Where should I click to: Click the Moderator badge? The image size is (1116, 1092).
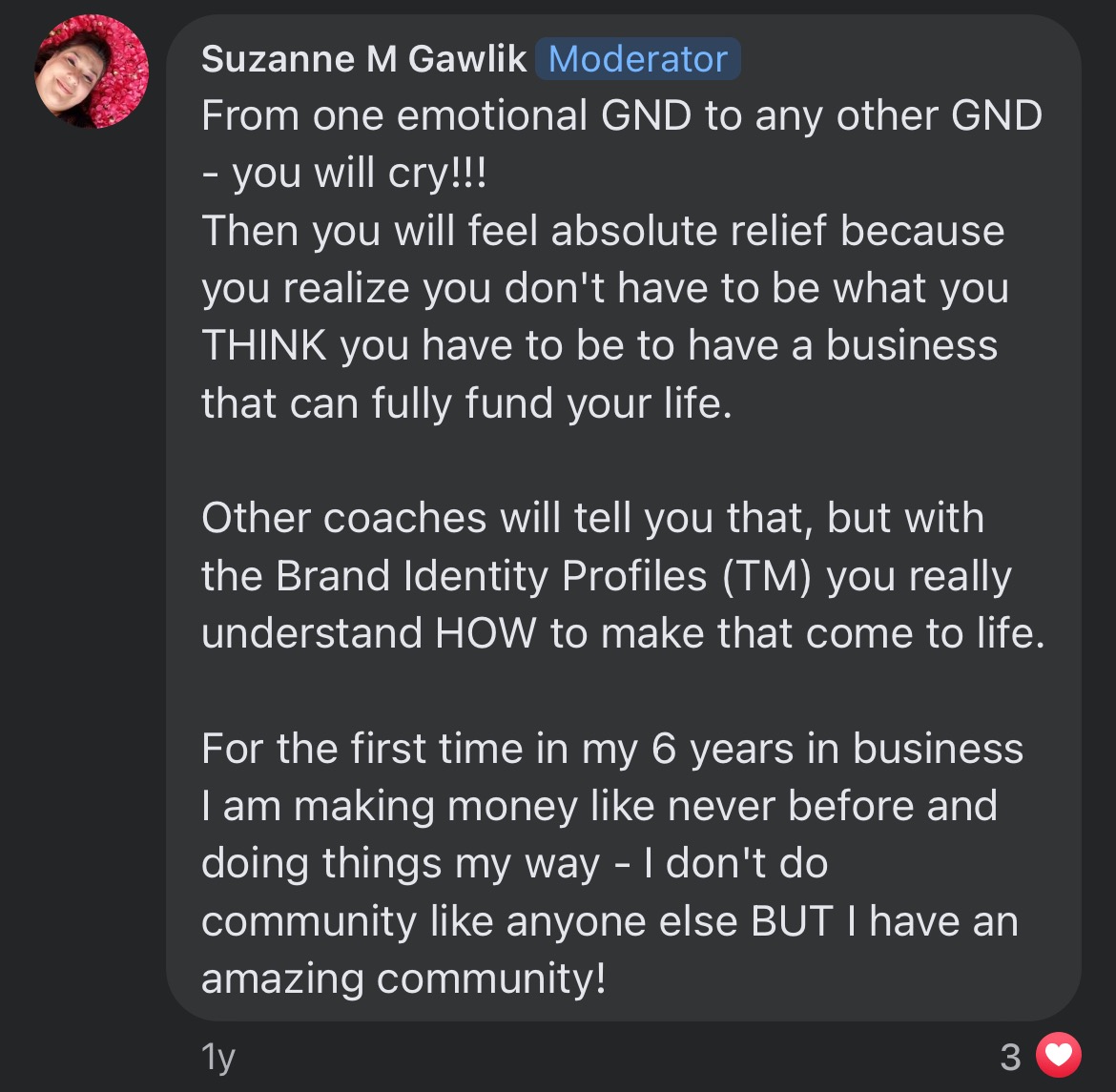point(638,58)
